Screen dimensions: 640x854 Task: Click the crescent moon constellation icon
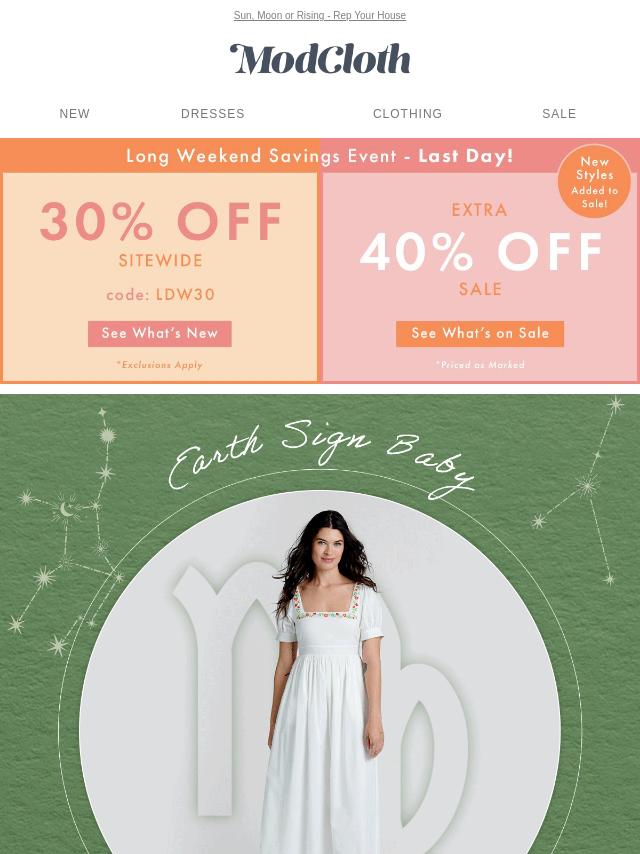tap(66, 510)
